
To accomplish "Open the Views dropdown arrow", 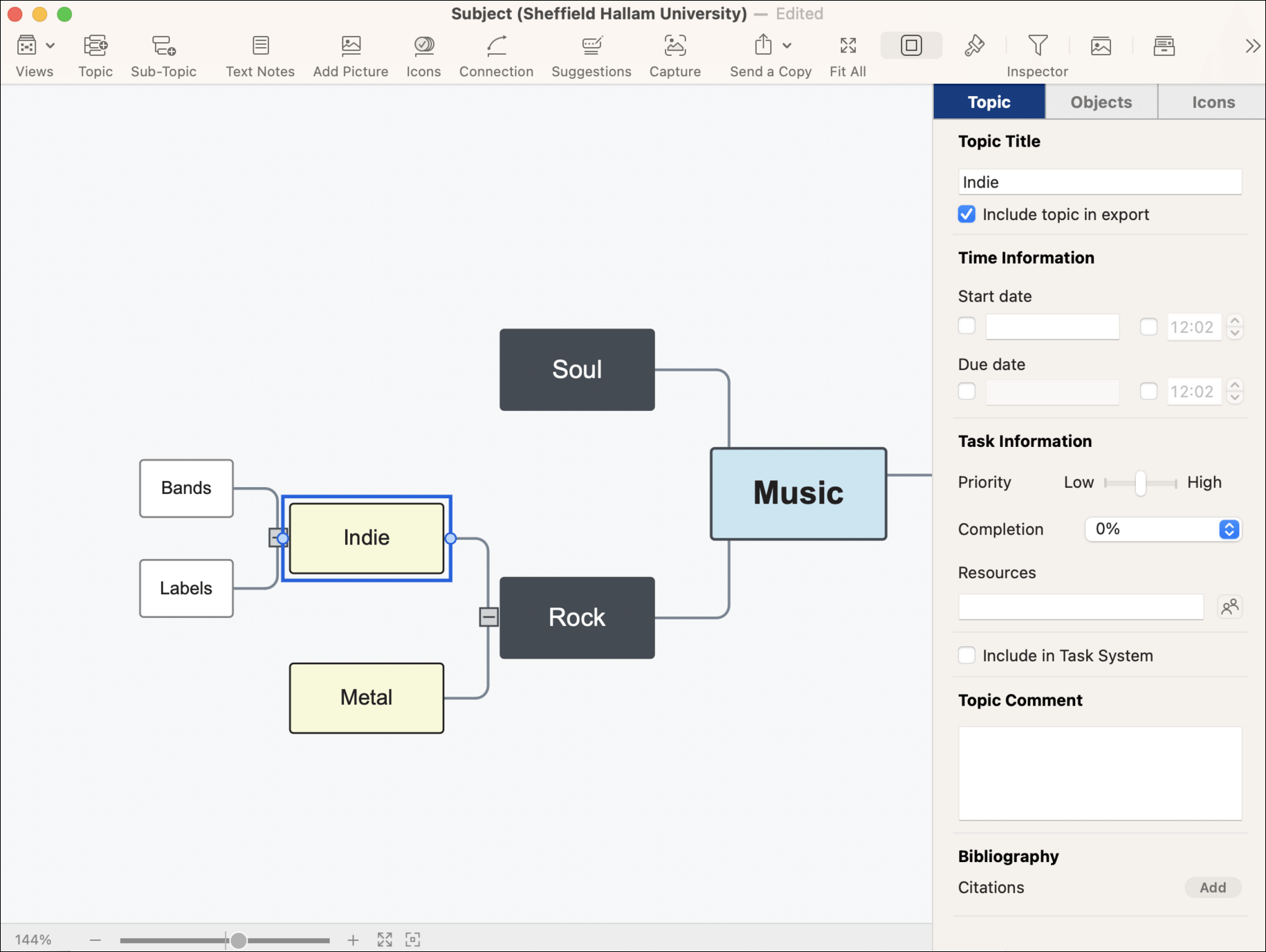I will [x=51, y=46].
